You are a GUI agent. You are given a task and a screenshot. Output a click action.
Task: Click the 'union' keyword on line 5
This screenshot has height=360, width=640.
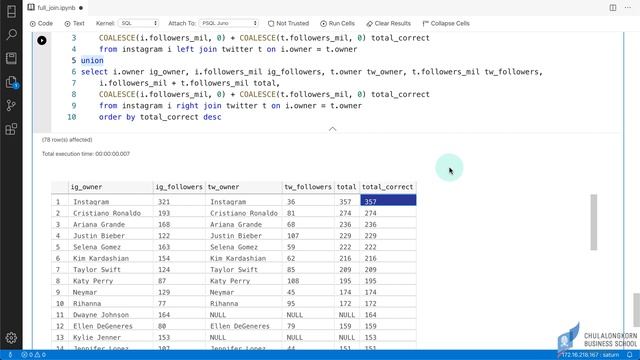pyautogui.click(x=92, y=60)
